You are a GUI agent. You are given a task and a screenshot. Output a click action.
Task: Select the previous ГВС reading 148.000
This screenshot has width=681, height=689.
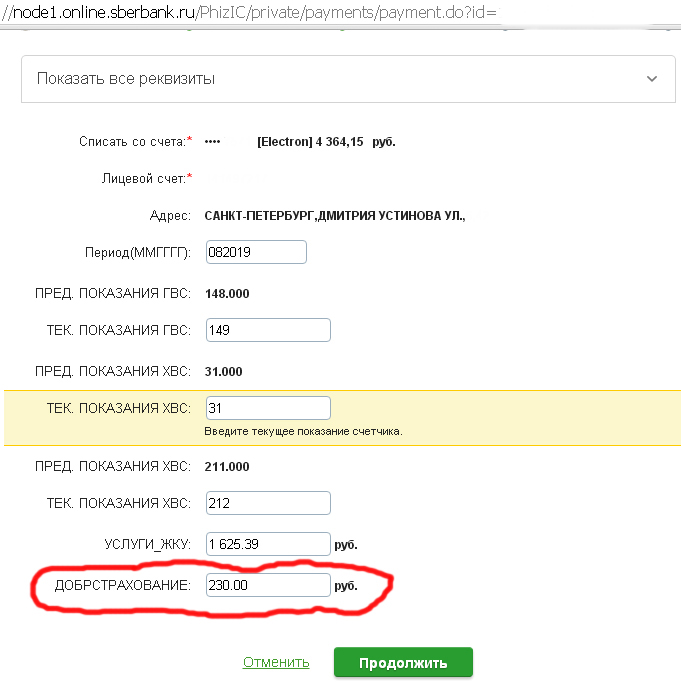click(x=226, y=294)
